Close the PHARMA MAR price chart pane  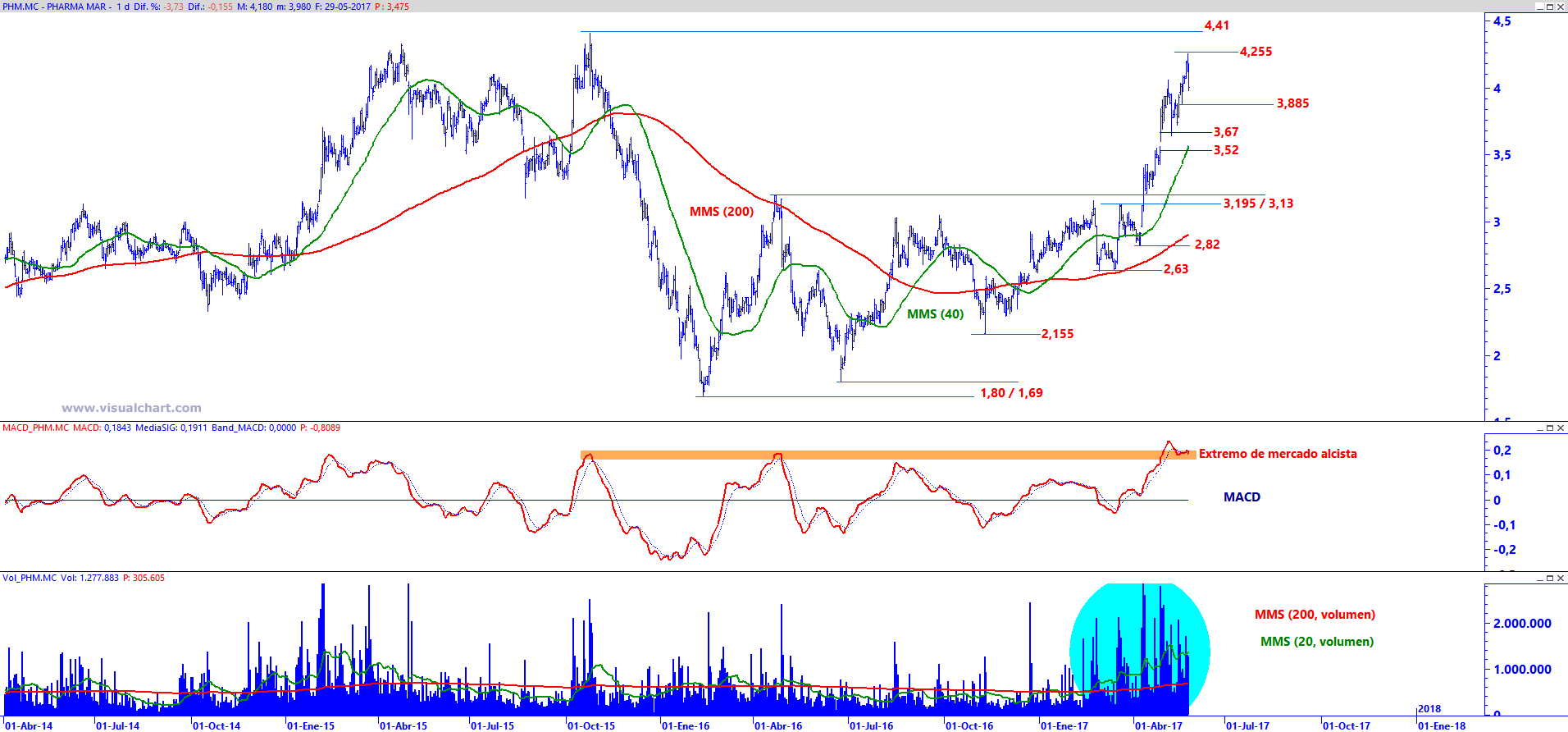click(x=1561, y=7)
